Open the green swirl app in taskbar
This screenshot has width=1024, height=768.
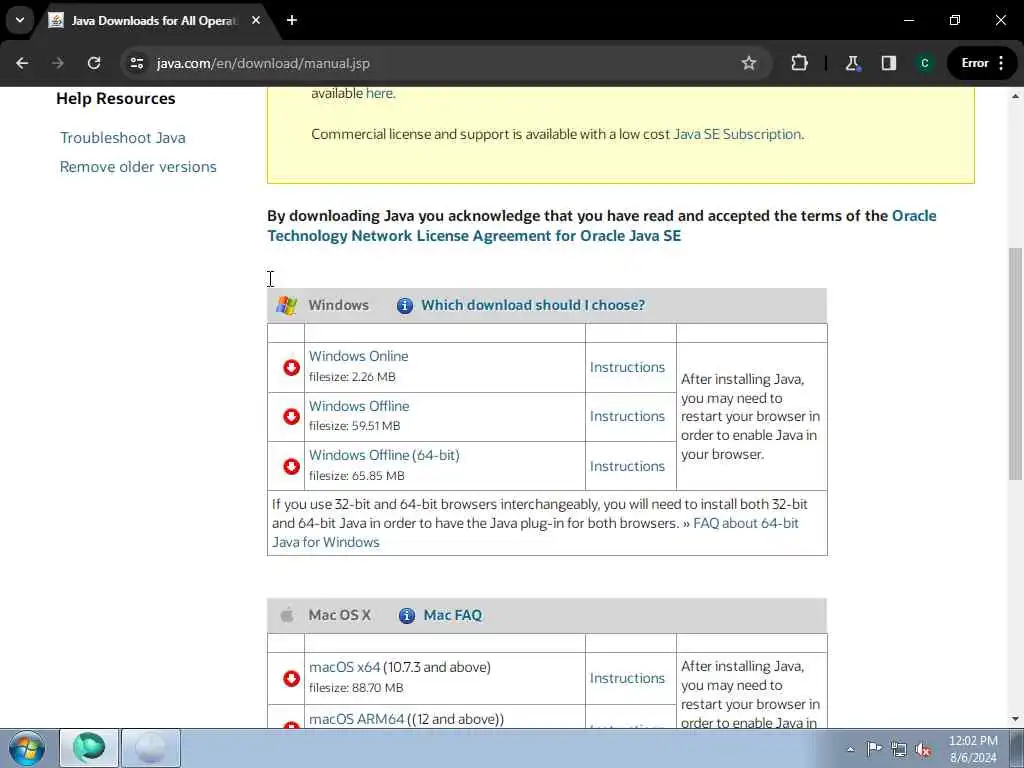89,748
